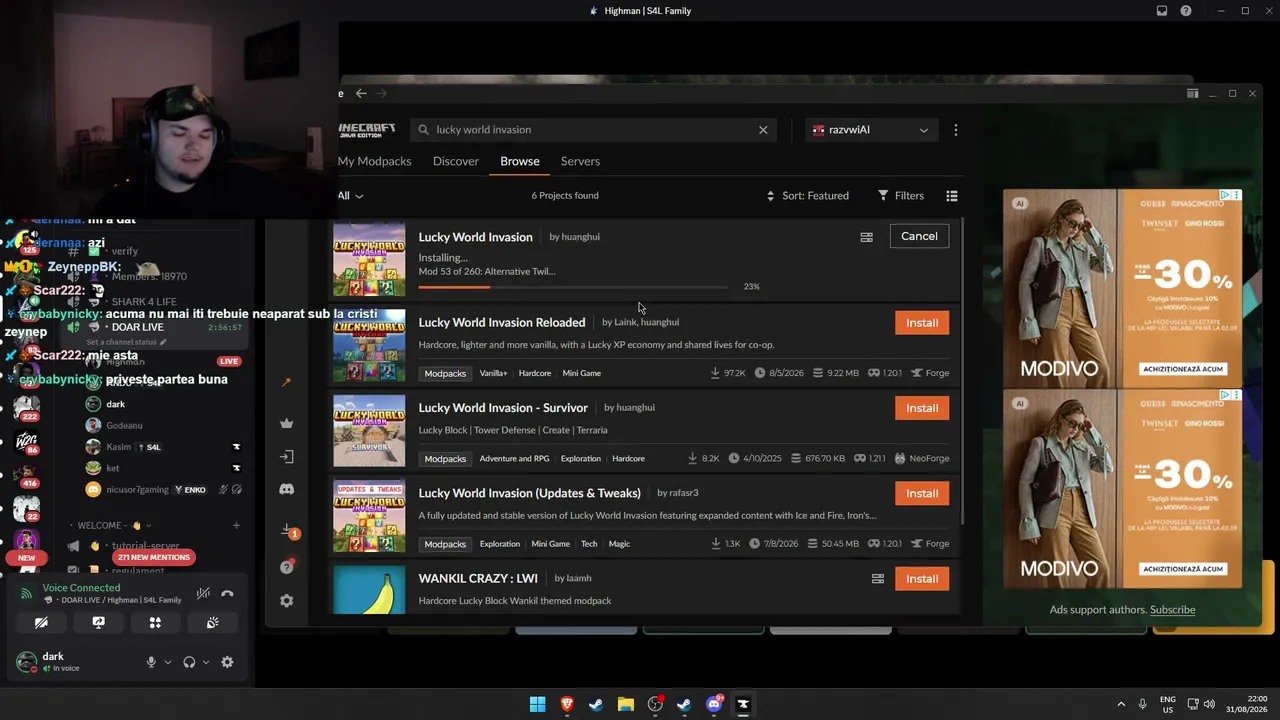Click the Vanilla+ tag on Reloaded
Screen dimensions: 1280x720
493,373
